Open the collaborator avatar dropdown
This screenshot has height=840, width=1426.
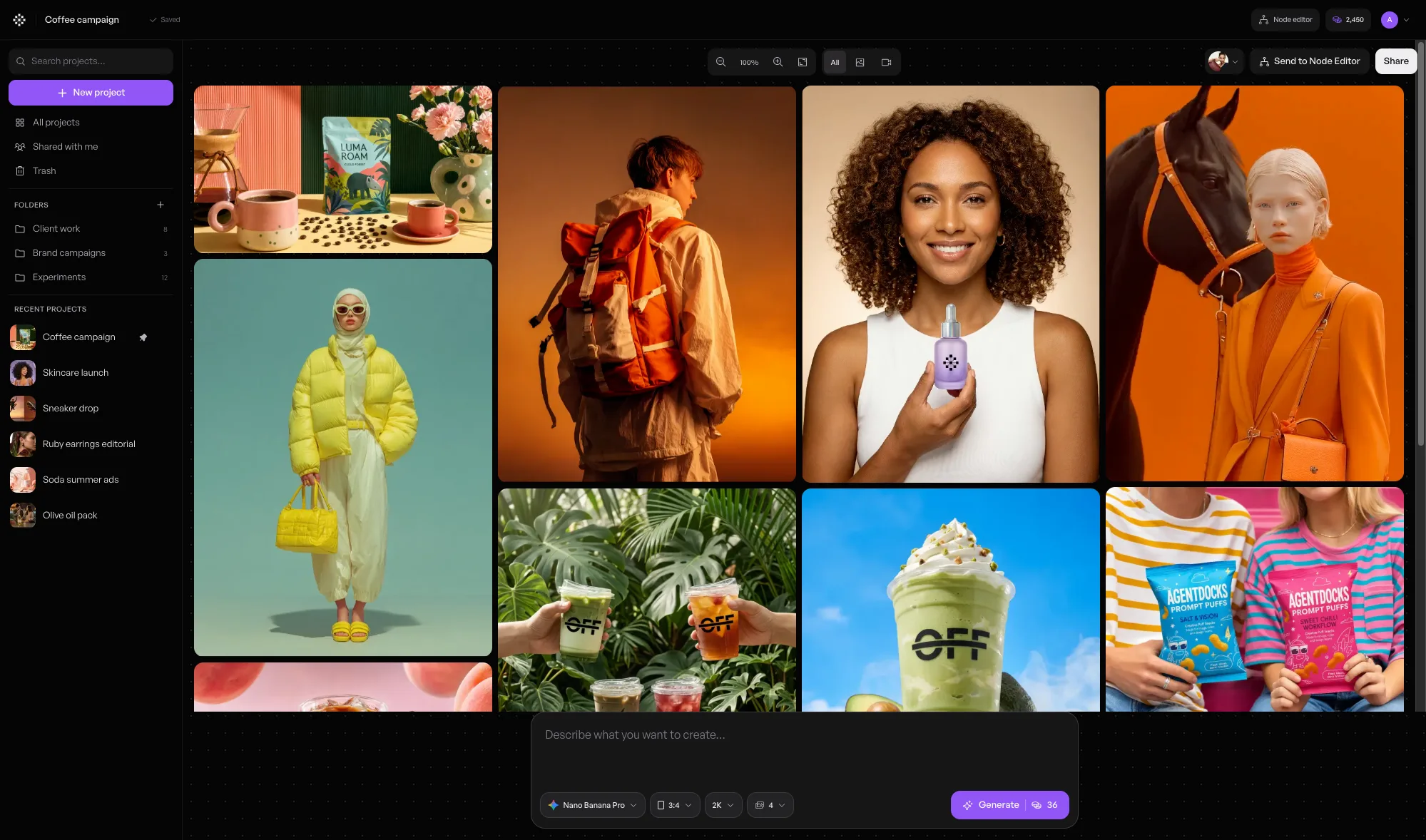(x=1224, y=61)
